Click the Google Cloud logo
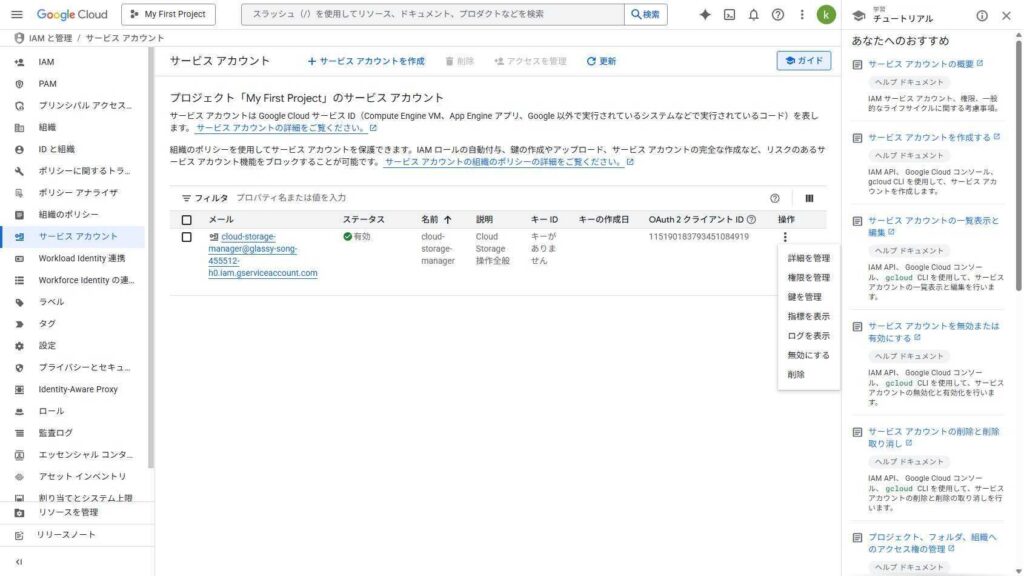 click(x=72, y=14)
